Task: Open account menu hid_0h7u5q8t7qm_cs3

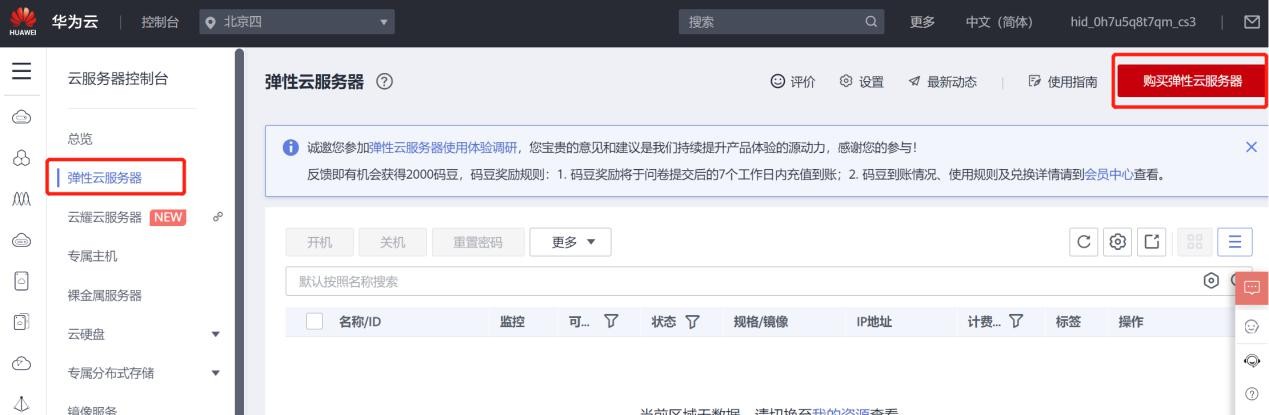Action: [x=1132, y=21]
